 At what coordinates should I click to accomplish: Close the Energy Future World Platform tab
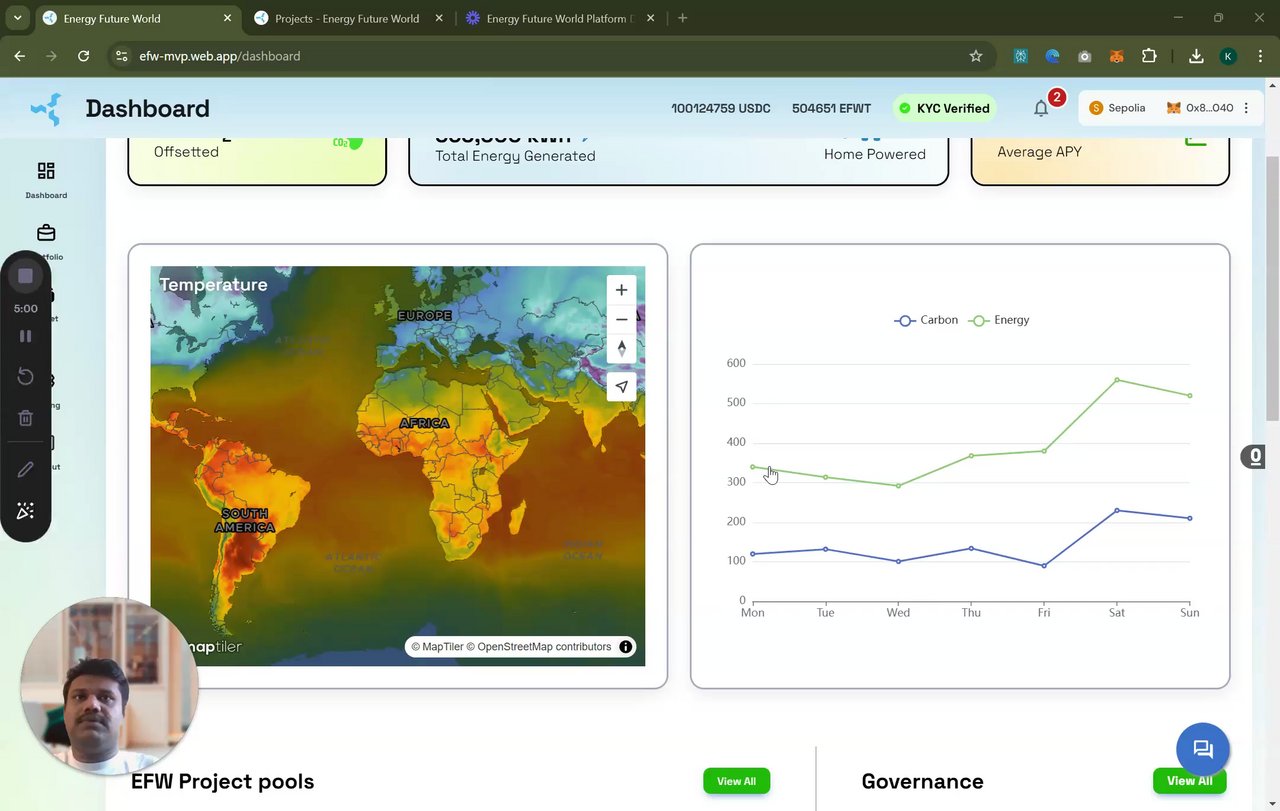tap(651, 18)
